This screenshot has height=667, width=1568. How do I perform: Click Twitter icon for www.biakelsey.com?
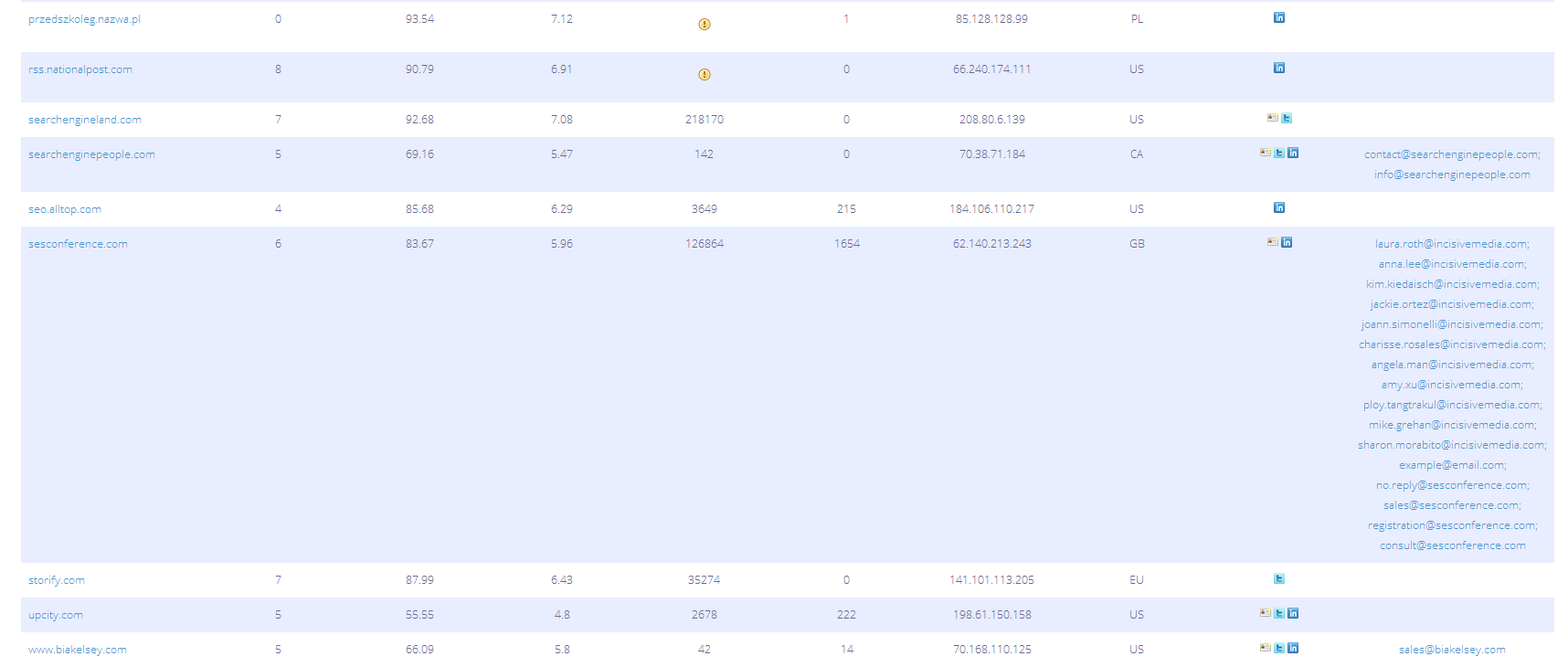pos(1279,648)
